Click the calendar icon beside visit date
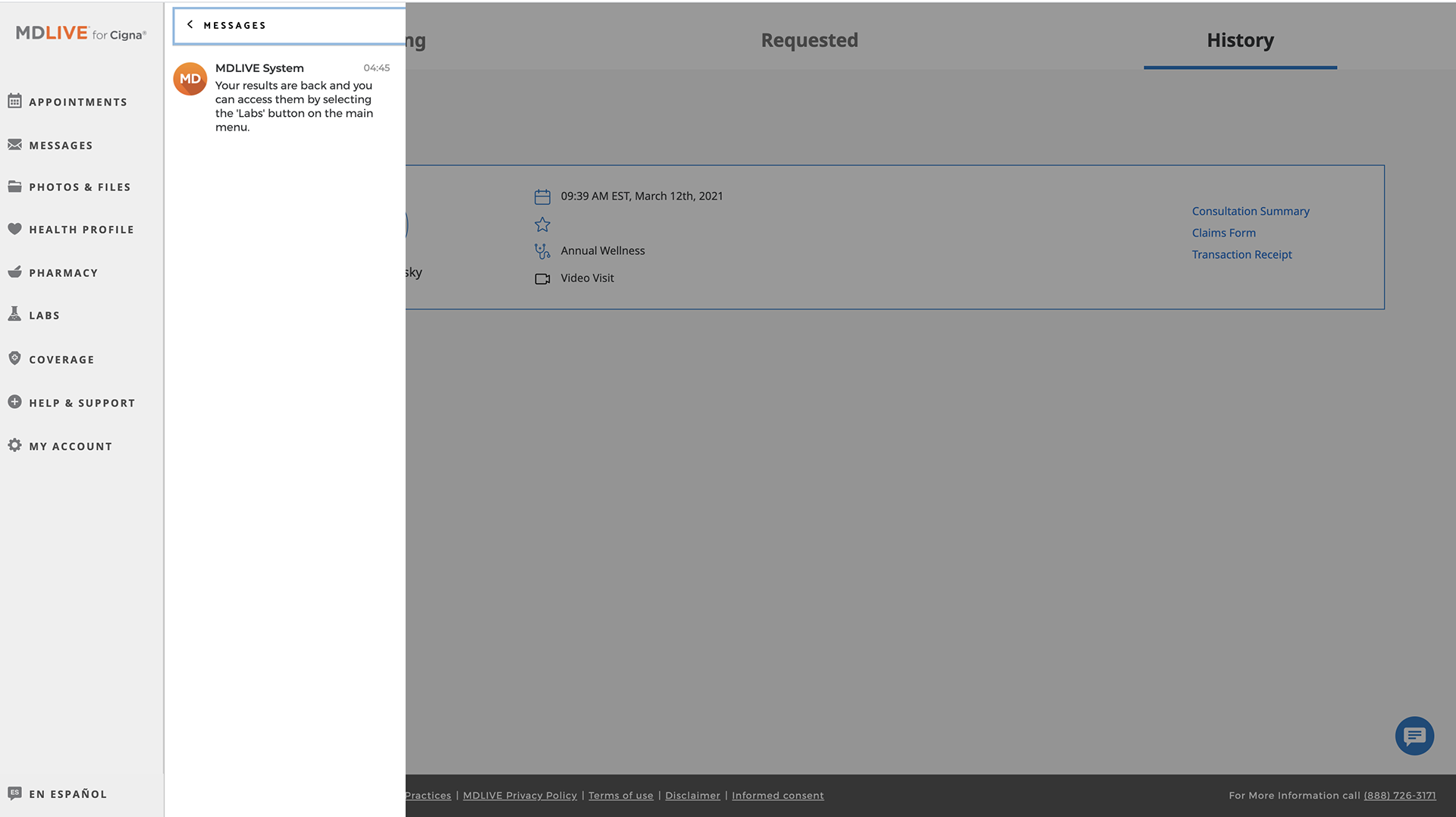Screen dimensions: 1456x817 542,196
